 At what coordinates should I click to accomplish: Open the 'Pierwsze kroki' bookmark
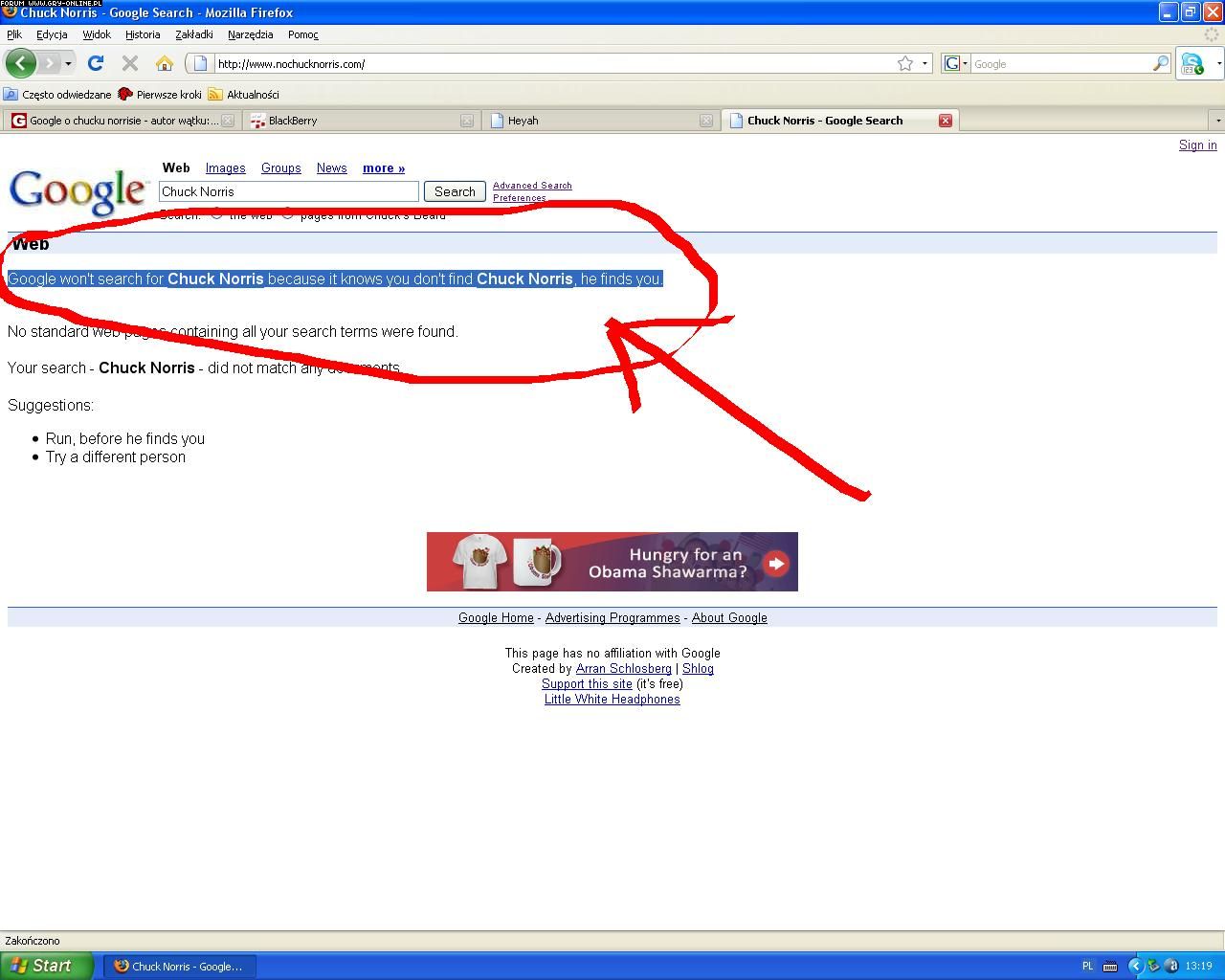(160, 95)
